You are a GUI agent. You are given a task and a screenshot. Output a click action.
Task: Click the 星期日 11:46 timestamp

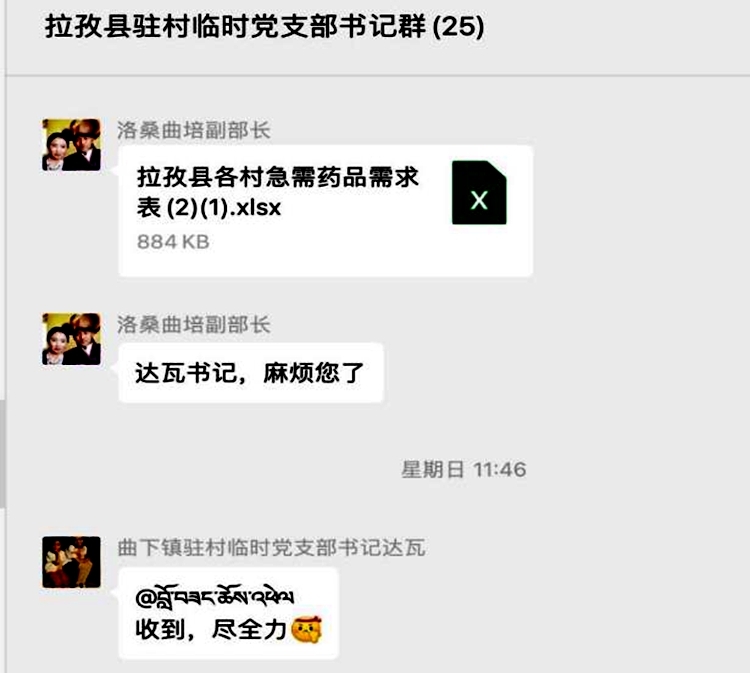pyautogui.click(x=463, y=470)
